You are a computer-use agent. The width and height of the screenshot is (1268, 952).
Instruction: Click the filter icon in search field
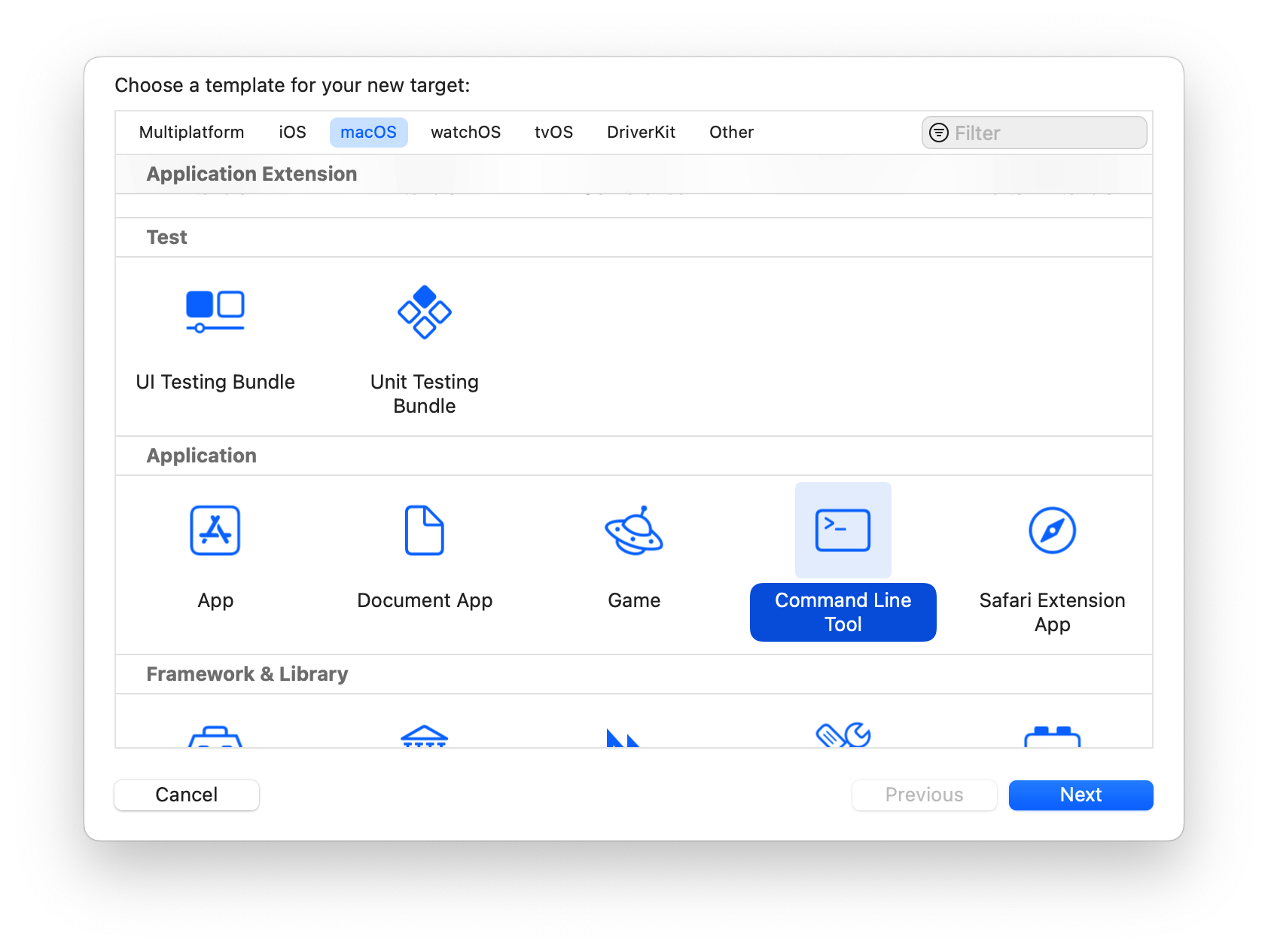(939, 133)
